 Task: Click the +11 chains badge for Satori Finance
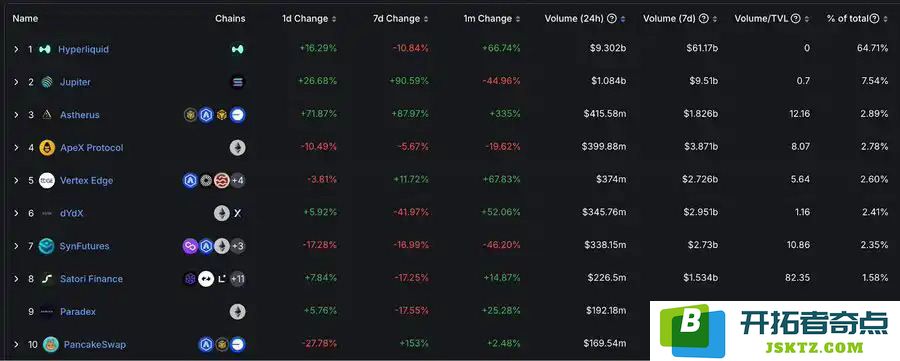[x=237, y=279]
